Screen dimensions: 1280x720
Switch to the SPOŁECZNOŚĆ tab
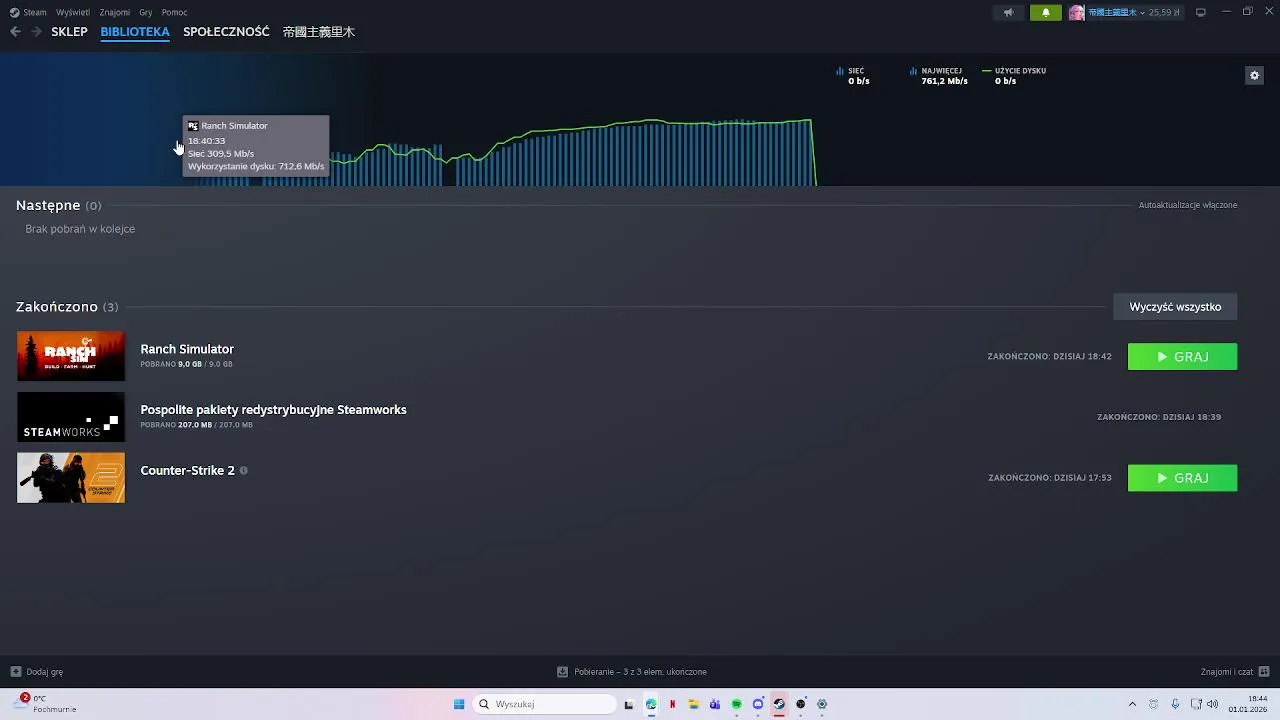click(226, 32)
